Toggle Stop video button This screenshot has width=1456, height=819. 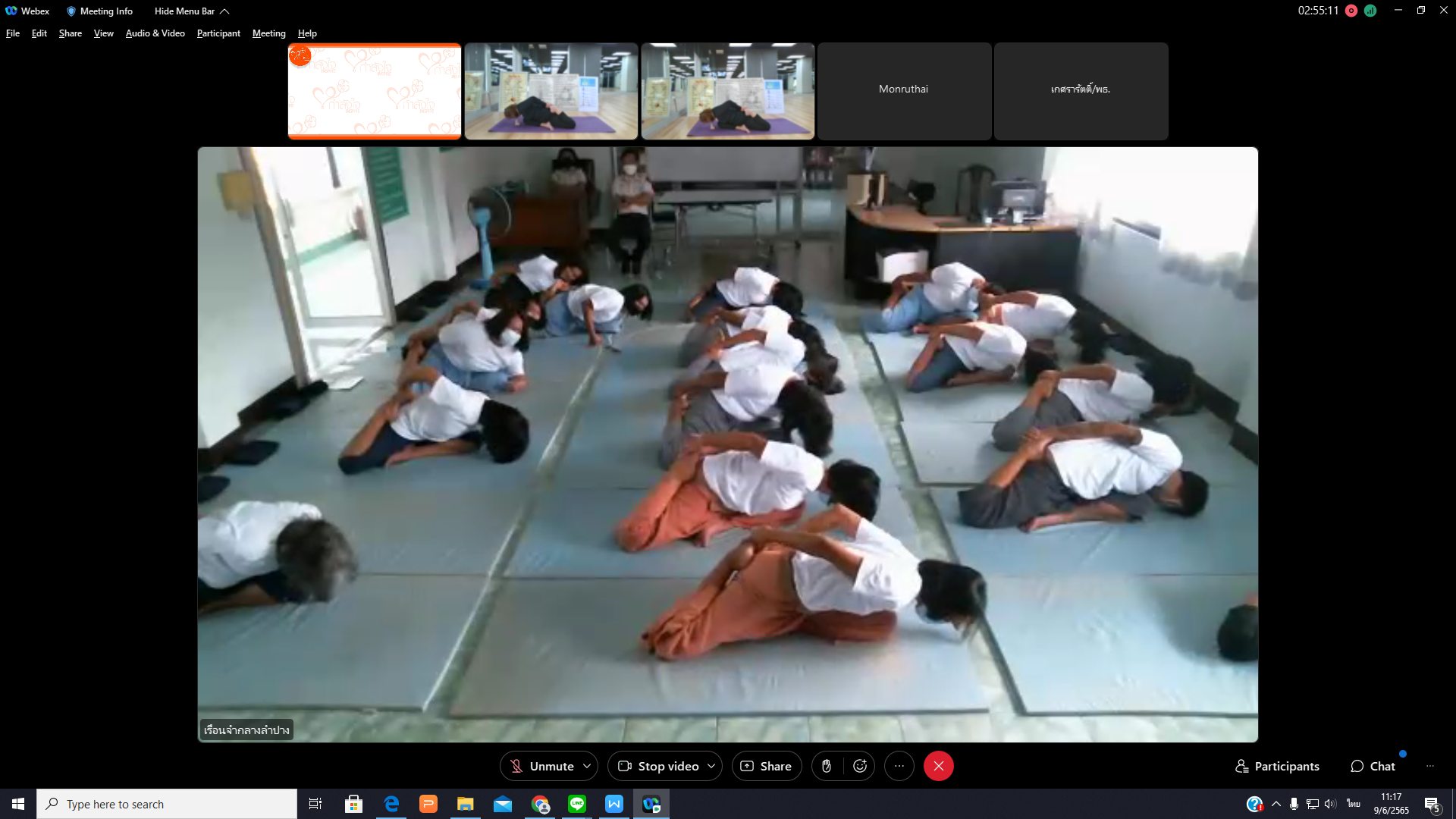point(658,766)
